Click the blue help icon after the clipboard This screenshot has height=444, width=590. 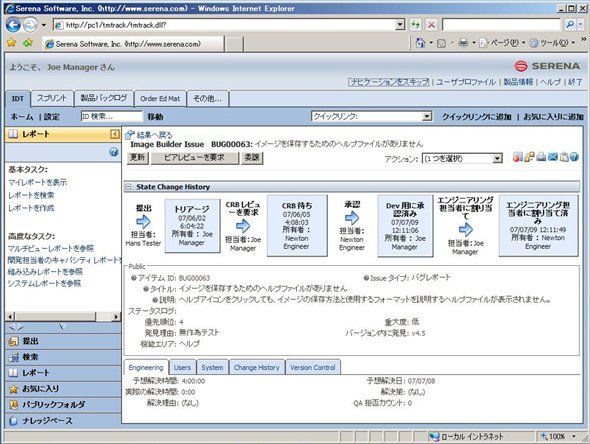pos(574,157)
